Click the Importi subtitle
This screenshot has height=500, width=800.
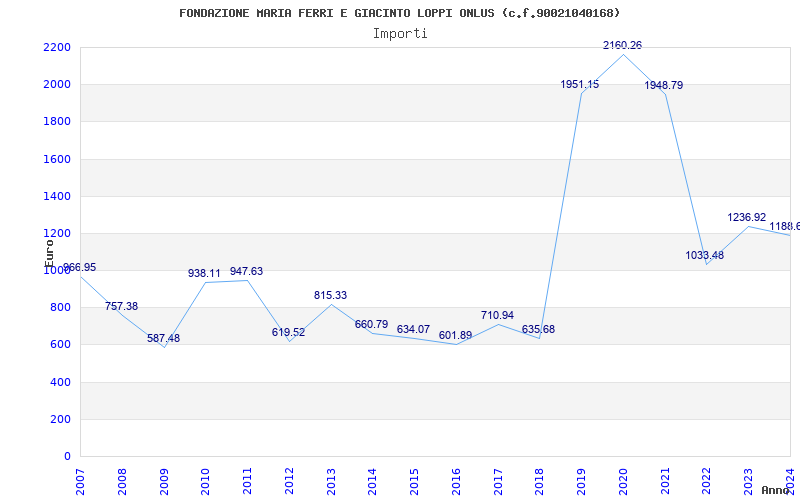pyautogui.click(x=400, y=34)
